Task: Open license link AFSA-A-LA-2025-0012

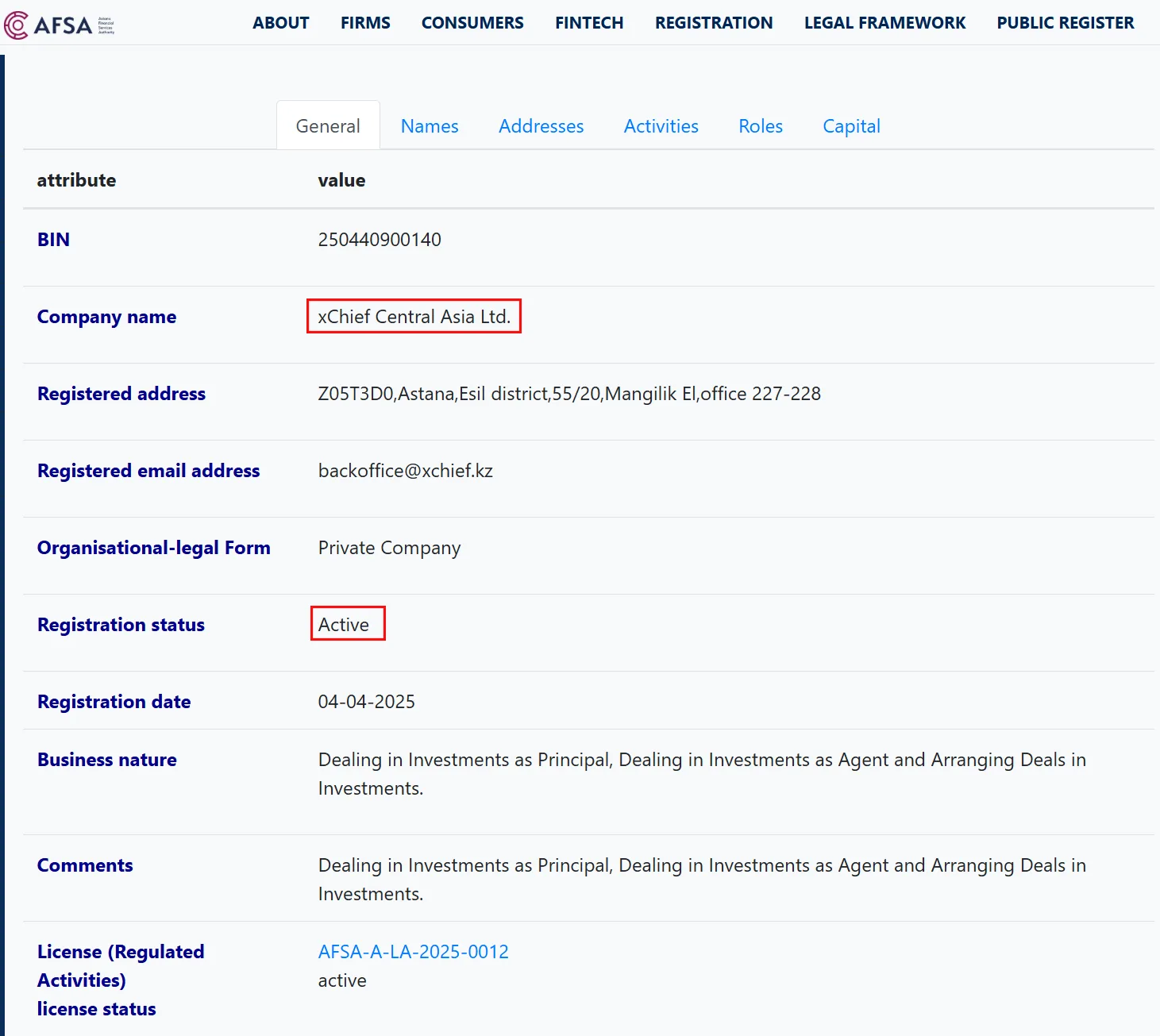Action: (414, 952)
